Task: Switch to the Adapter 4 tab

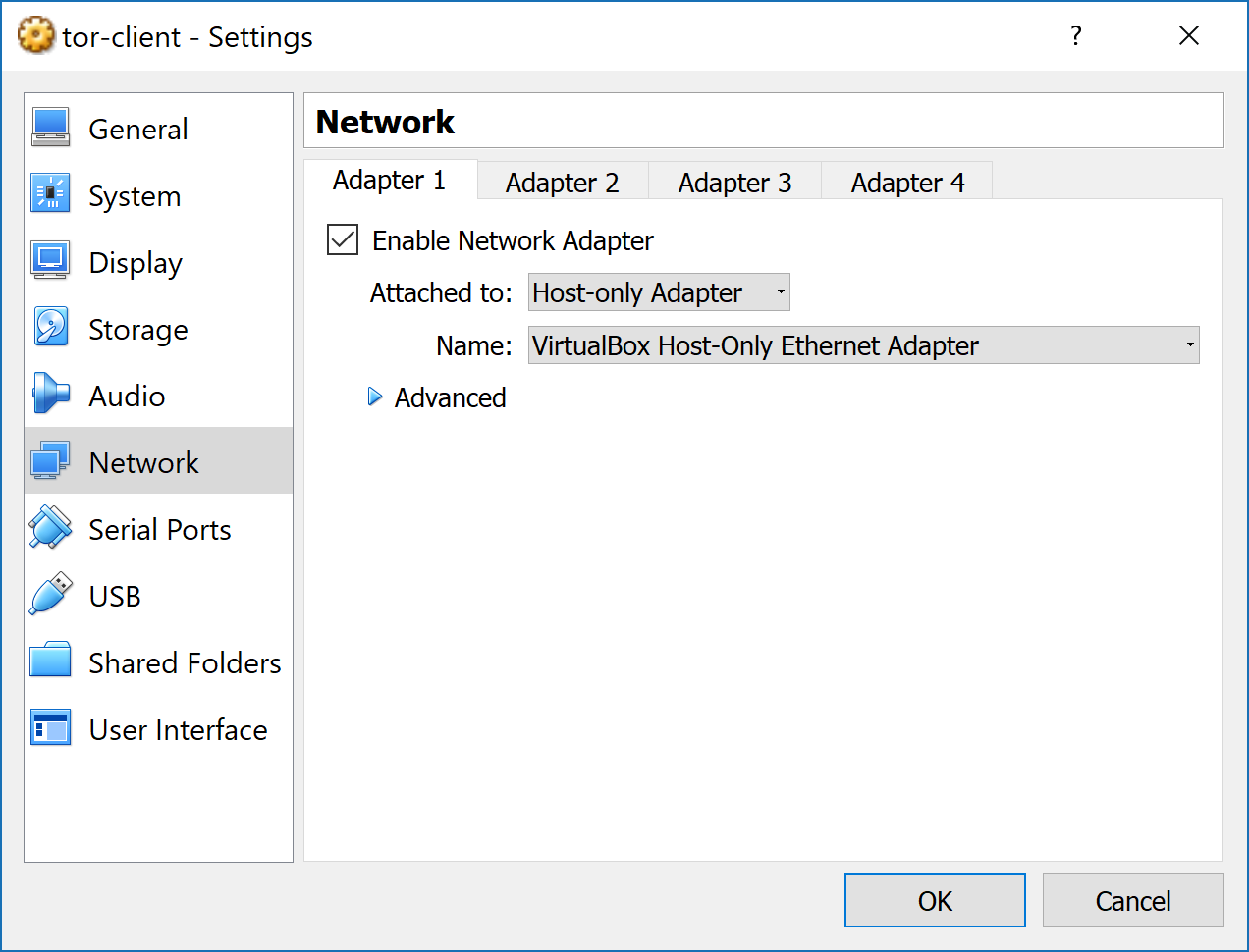Action: [908, 183]
